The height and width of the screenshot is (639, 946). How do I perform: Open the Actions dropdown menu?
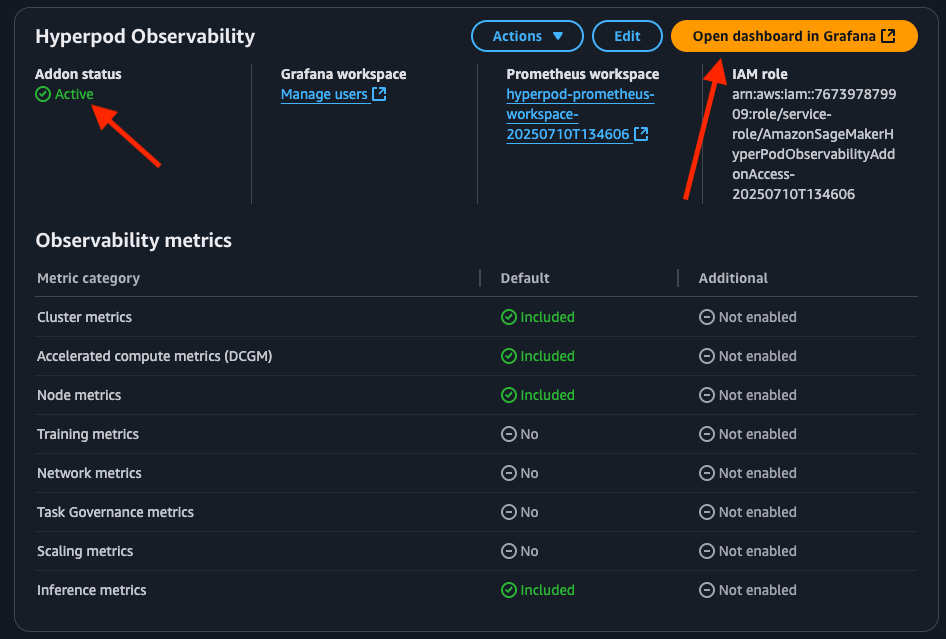[x=527, y=36]
